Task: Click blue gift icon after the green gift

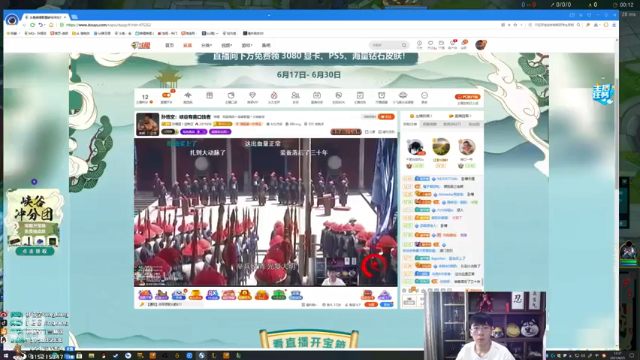Action: pyautogui.click(x=296, y=295)
